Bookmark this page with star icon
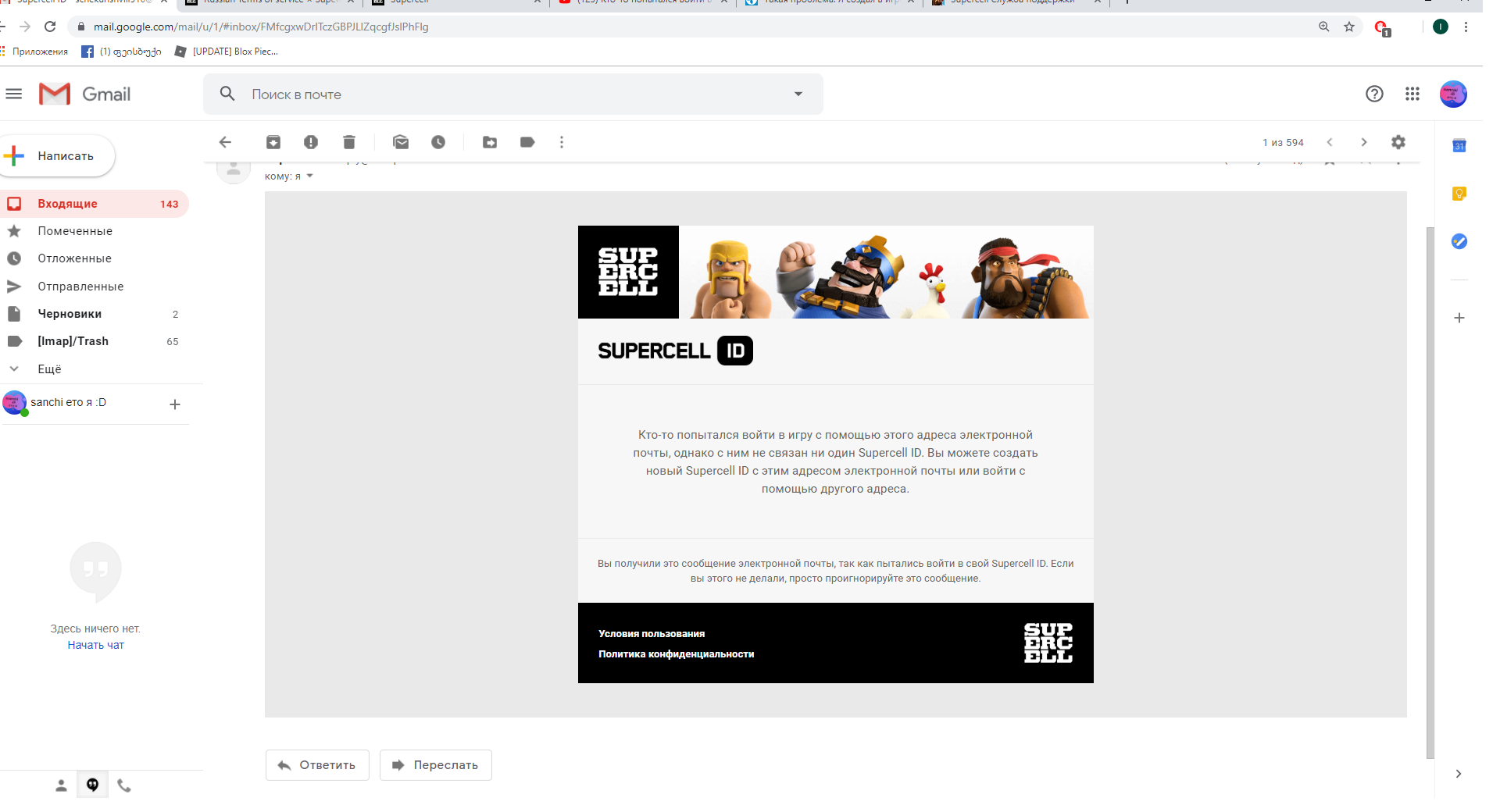Viewport: 1500px width, 812px height. 1349,27
